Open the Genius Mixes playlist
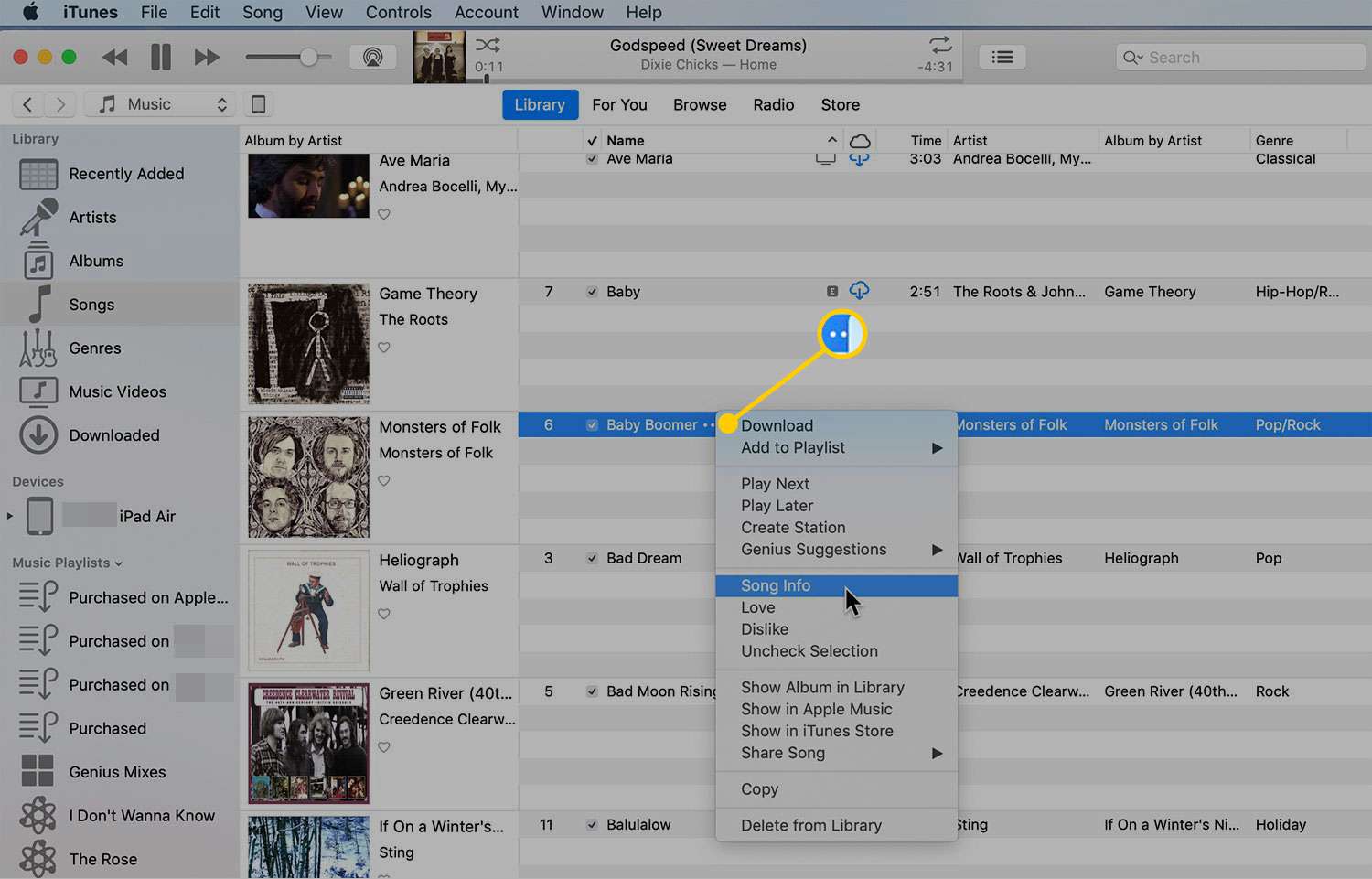1372x879 pixels. point(119,772)
